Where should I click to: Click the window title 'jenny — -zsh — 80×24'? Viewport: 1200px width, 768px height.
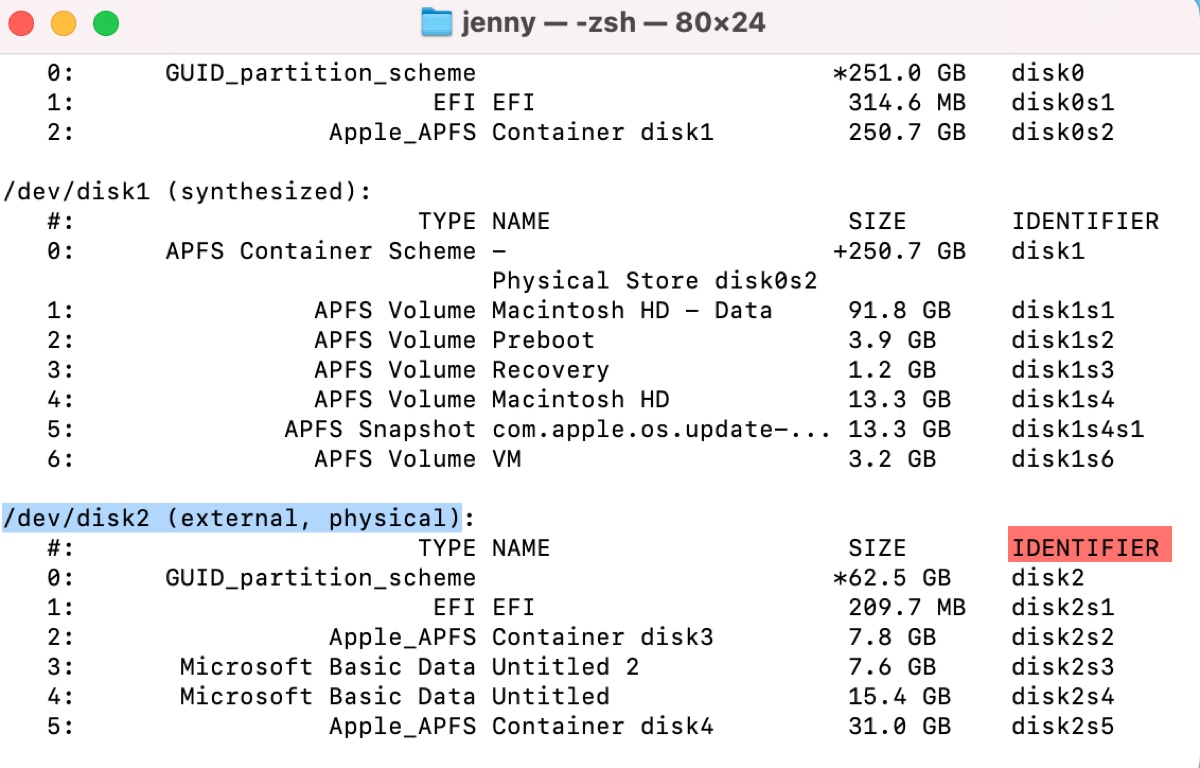[x=613, y=22]
